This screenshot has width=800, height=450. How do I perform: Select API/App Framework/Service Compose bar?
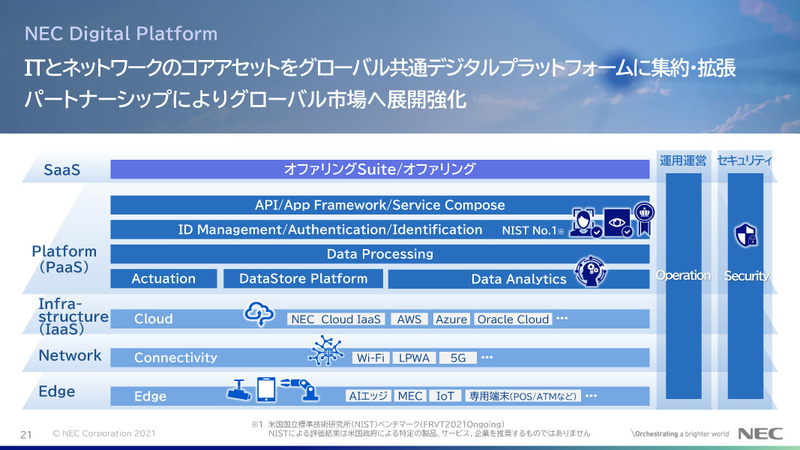pos(380,205)
